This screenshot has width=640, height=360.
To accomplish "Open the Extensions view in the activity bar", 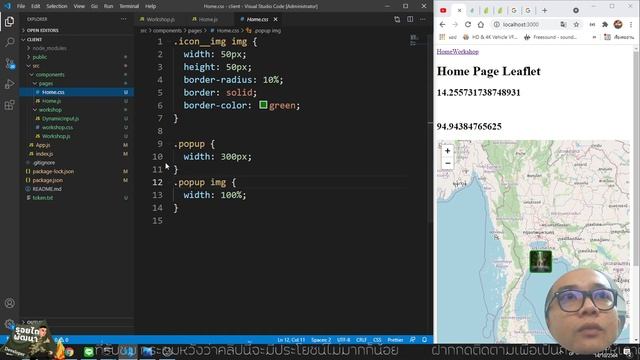I will pyautogui.click(x=9, y=105).
